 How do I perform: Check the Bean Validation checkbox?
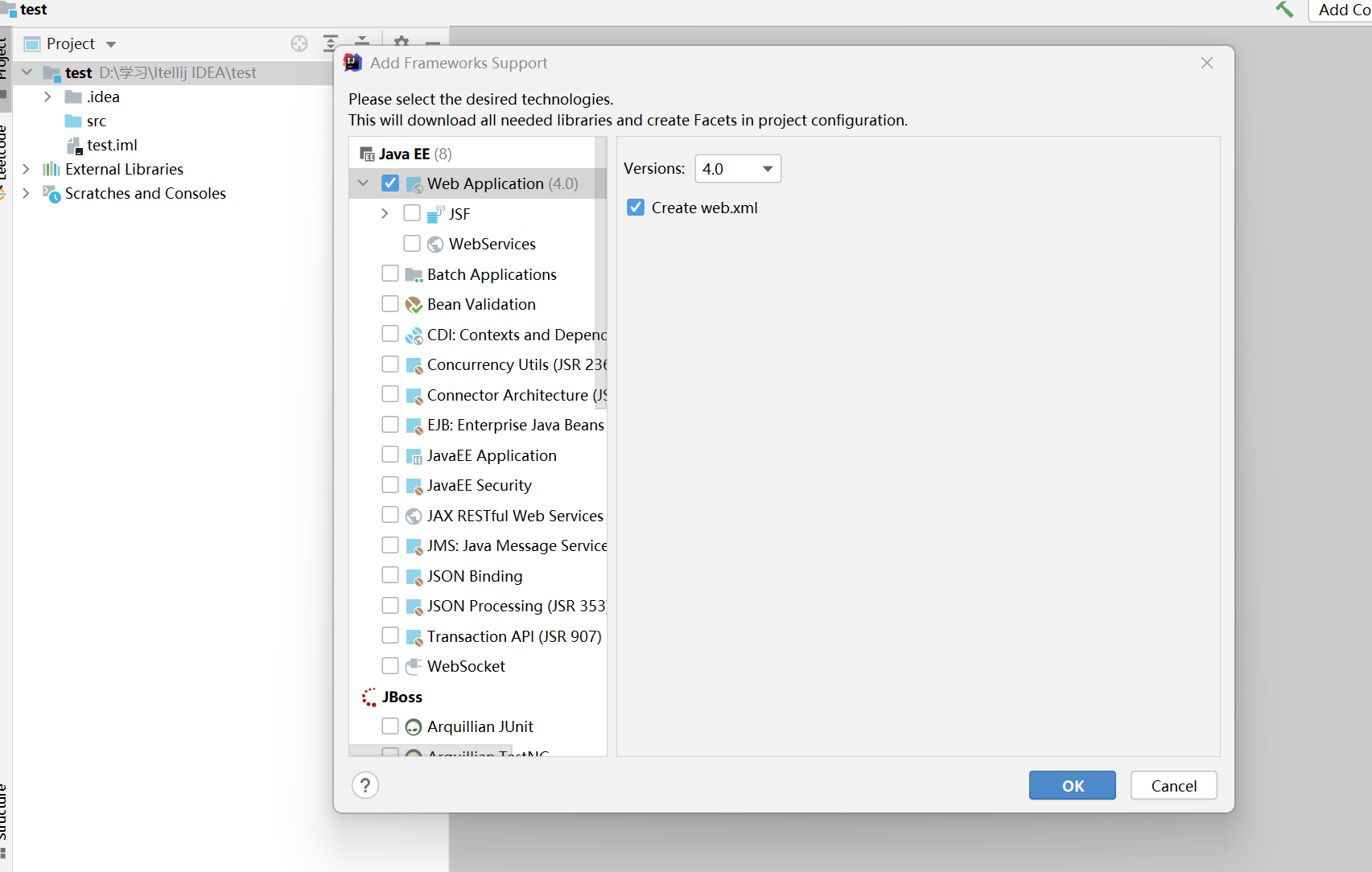click(x=390, y=303)
